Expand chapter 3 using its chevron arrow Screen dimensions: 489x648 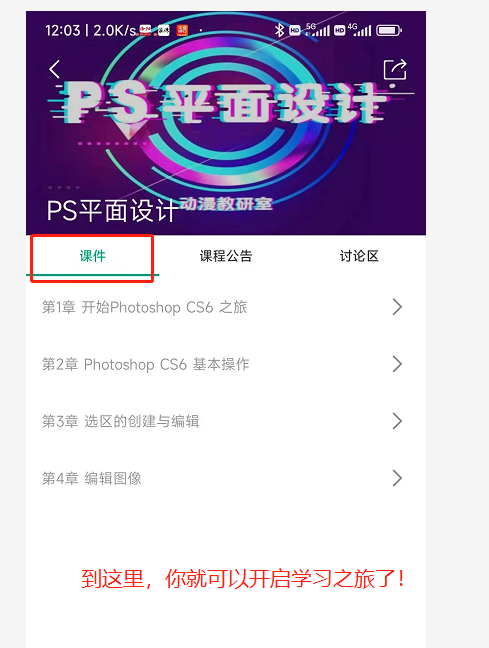(397, 421)
